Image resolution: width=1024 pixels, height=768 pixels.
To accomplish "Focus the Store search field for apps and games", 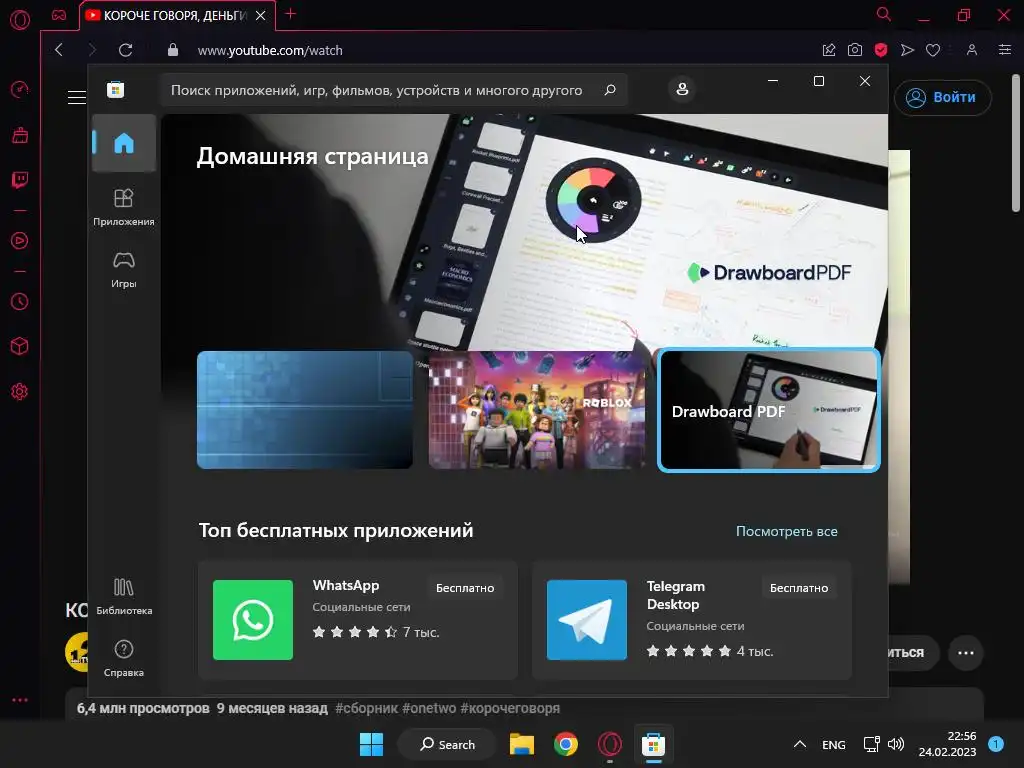I will (393, 89).
